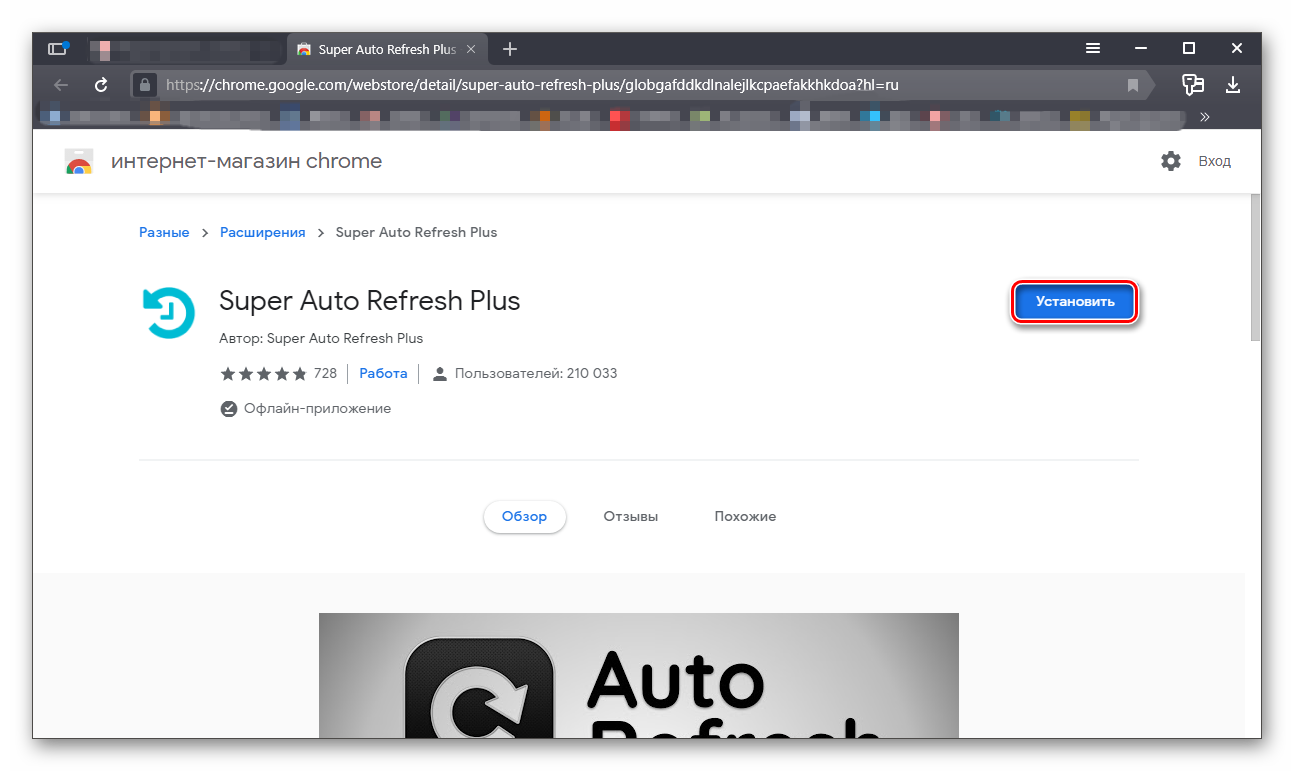
Task: Install the extension with Установить button
Action: point(1075,302)
